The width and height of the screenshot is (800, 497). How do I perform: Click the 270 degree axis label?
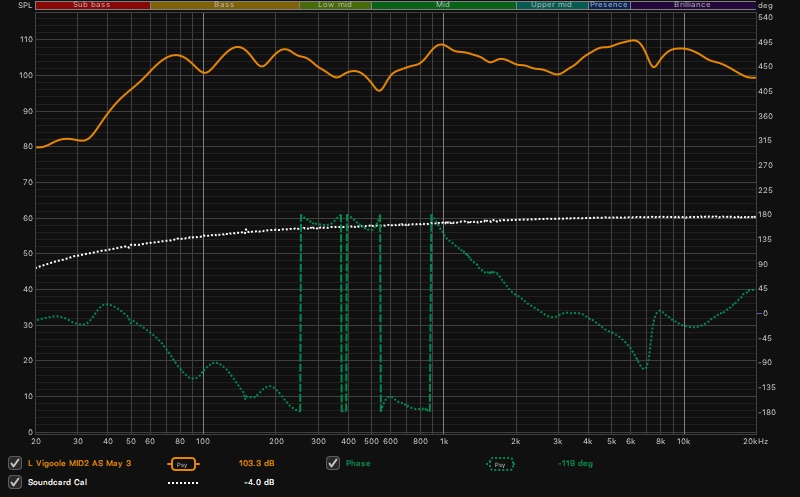point(765,165)
